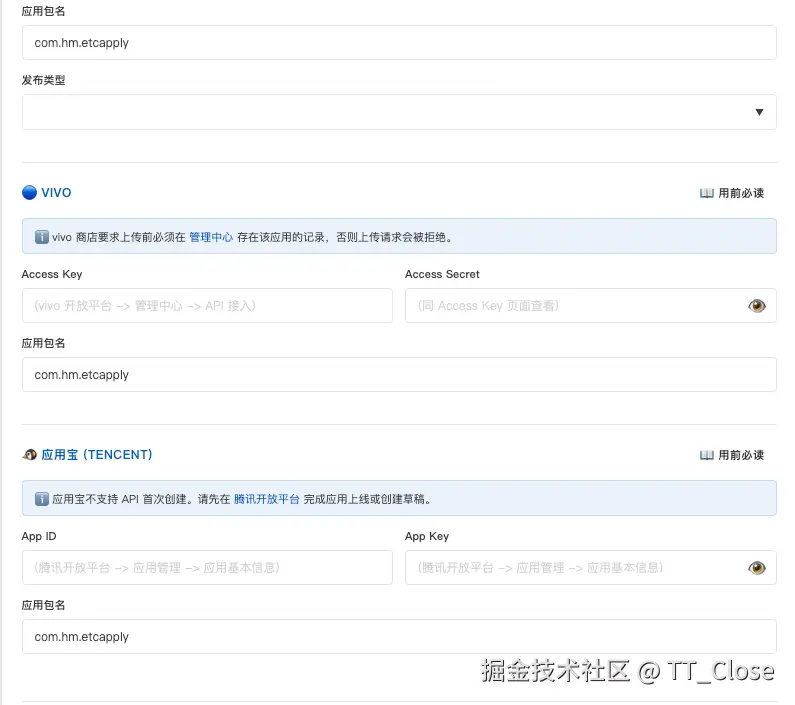Click book icon beside VIVO 用前必读
The height and width of the screenshot is (705, 795).
(x=707, y=193)
